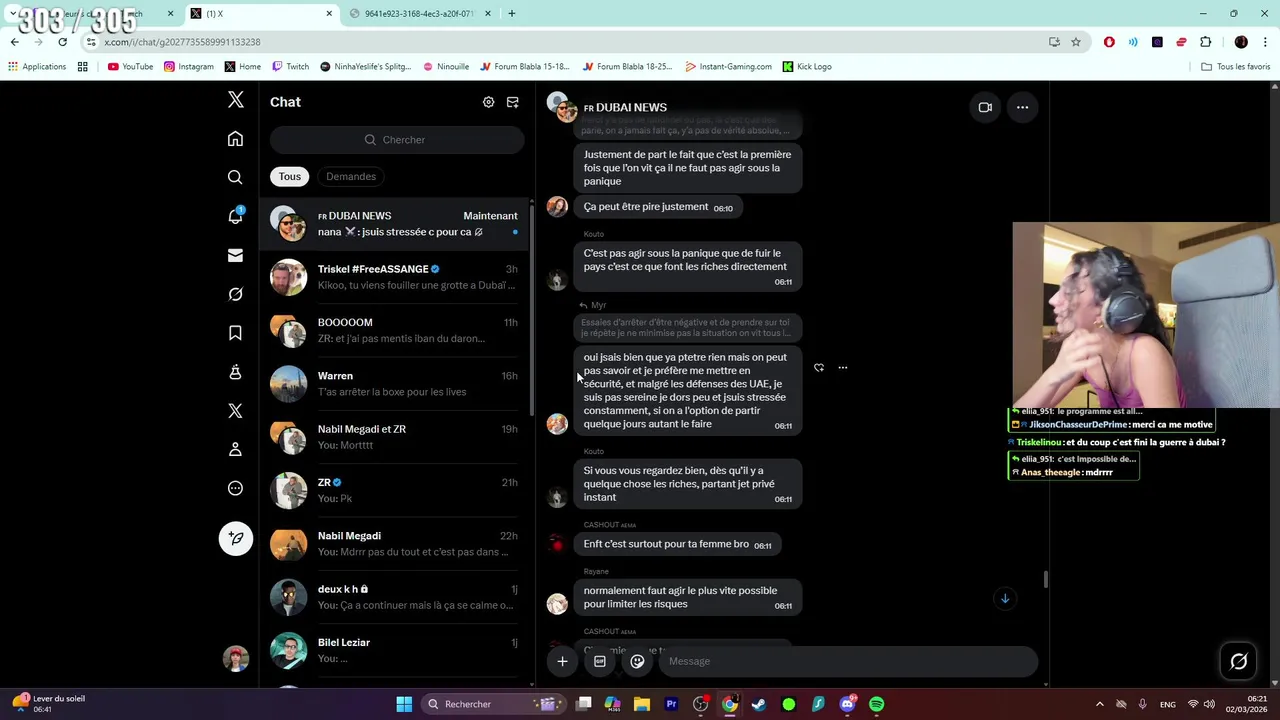Open the Twitch bookmark
Viewport: 1280px width, 720px height.
click(291, 67)
